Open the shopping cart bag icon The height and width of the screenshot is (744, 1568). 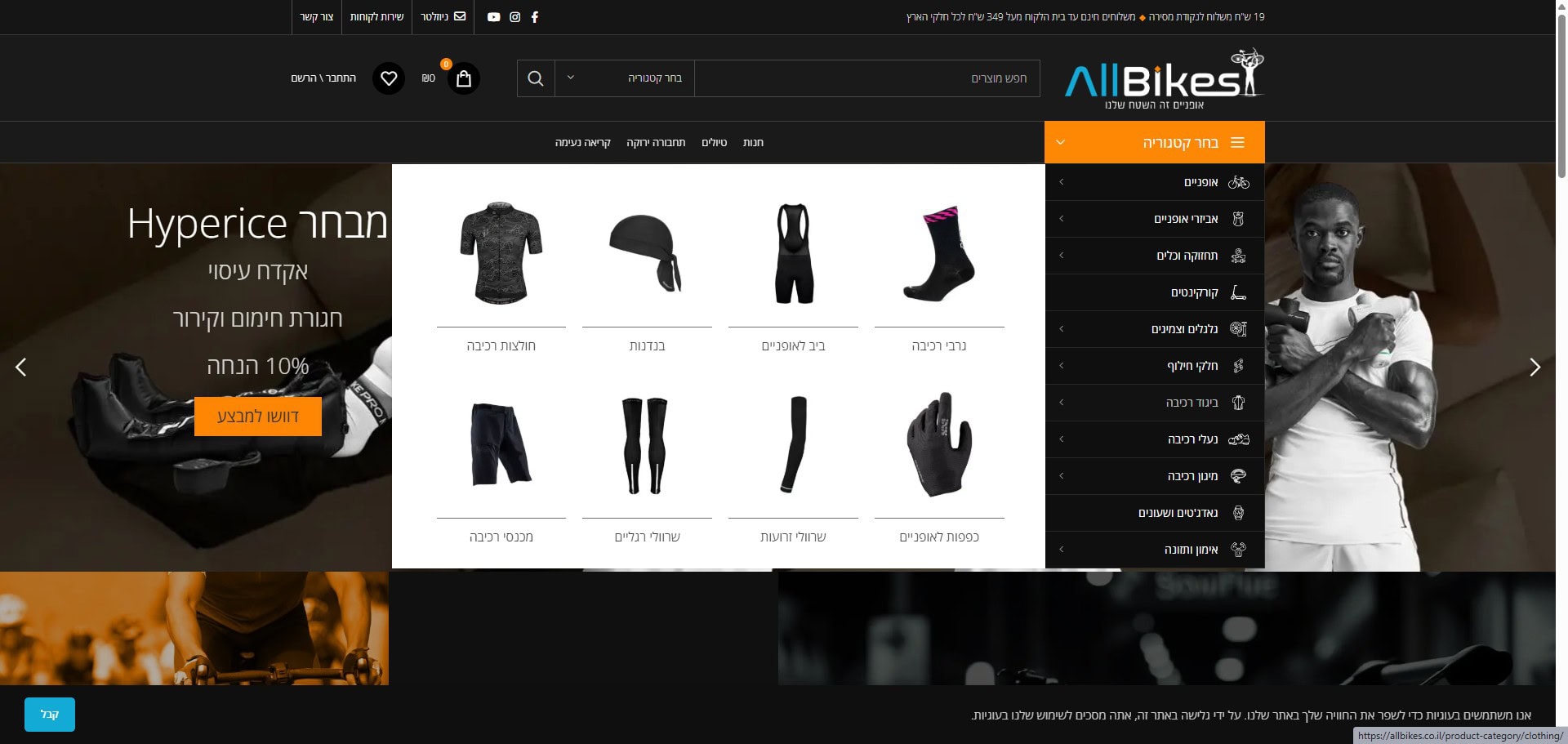(x=464, y=78)
